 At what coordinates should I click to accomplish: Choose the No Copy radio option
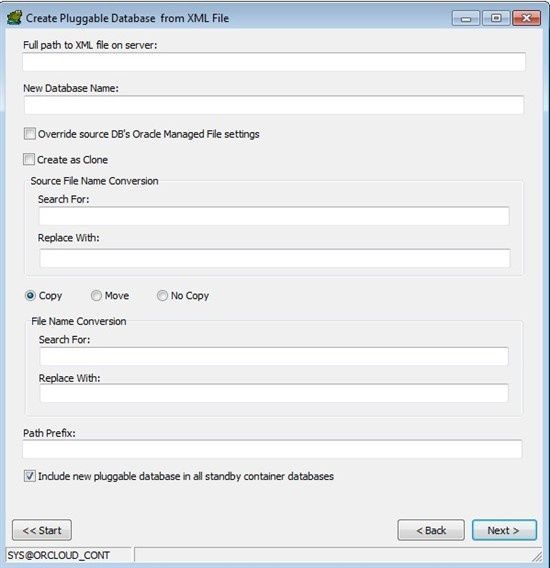[x=162, y=296]
